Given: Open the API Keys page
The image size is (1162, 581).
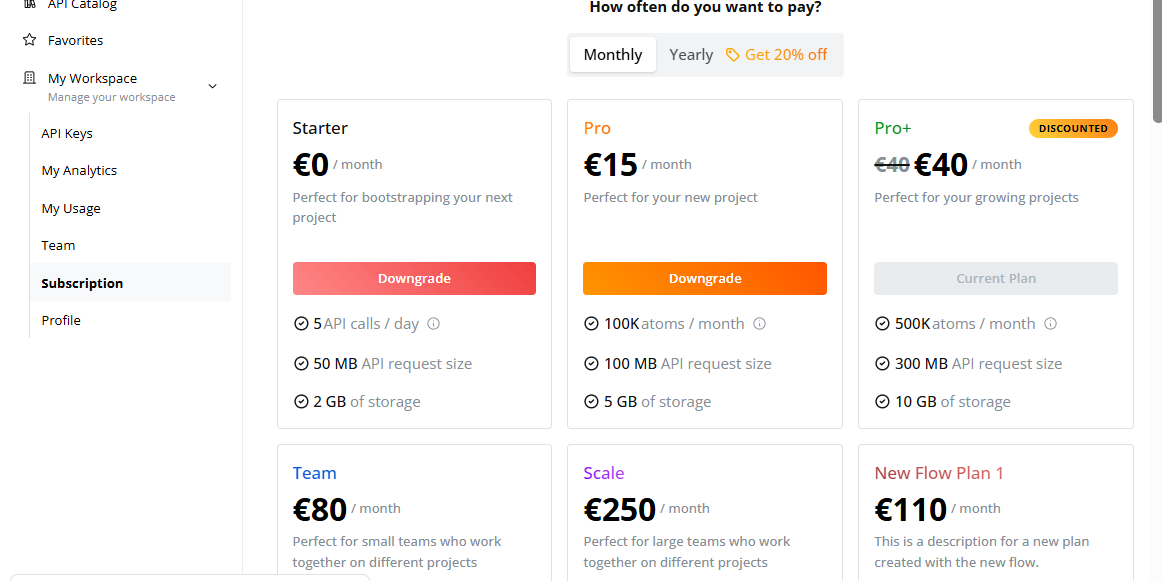Looking at the screenshot, I should click(67, 133).
